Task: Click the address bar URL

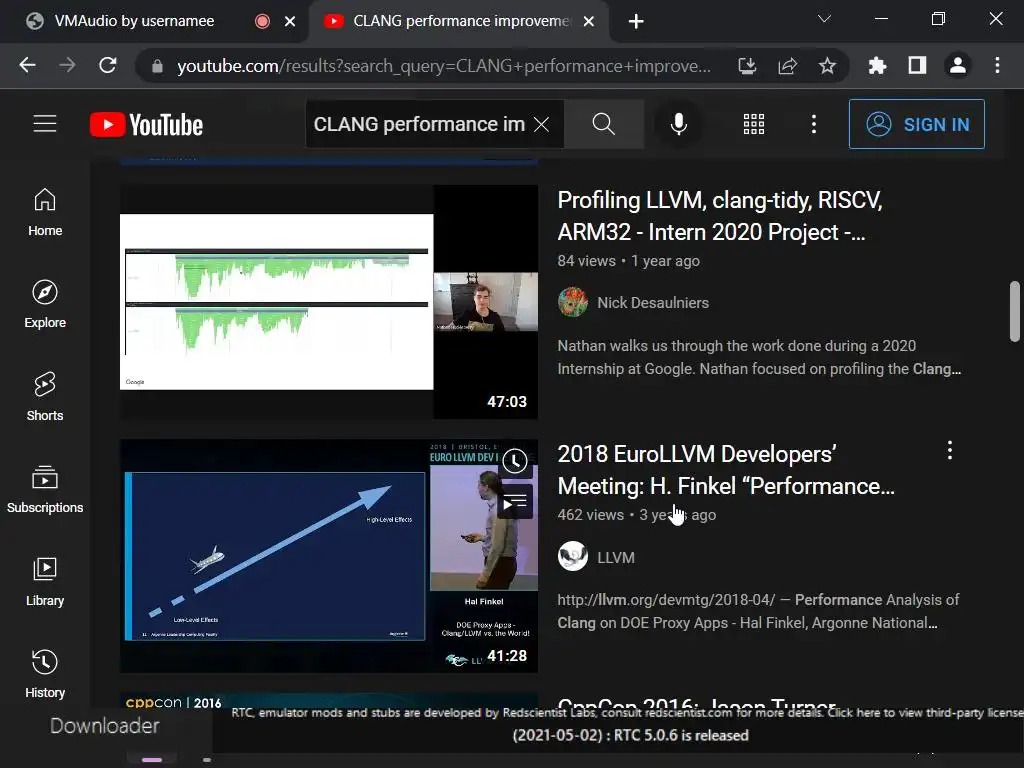Action: coord(443,66)
